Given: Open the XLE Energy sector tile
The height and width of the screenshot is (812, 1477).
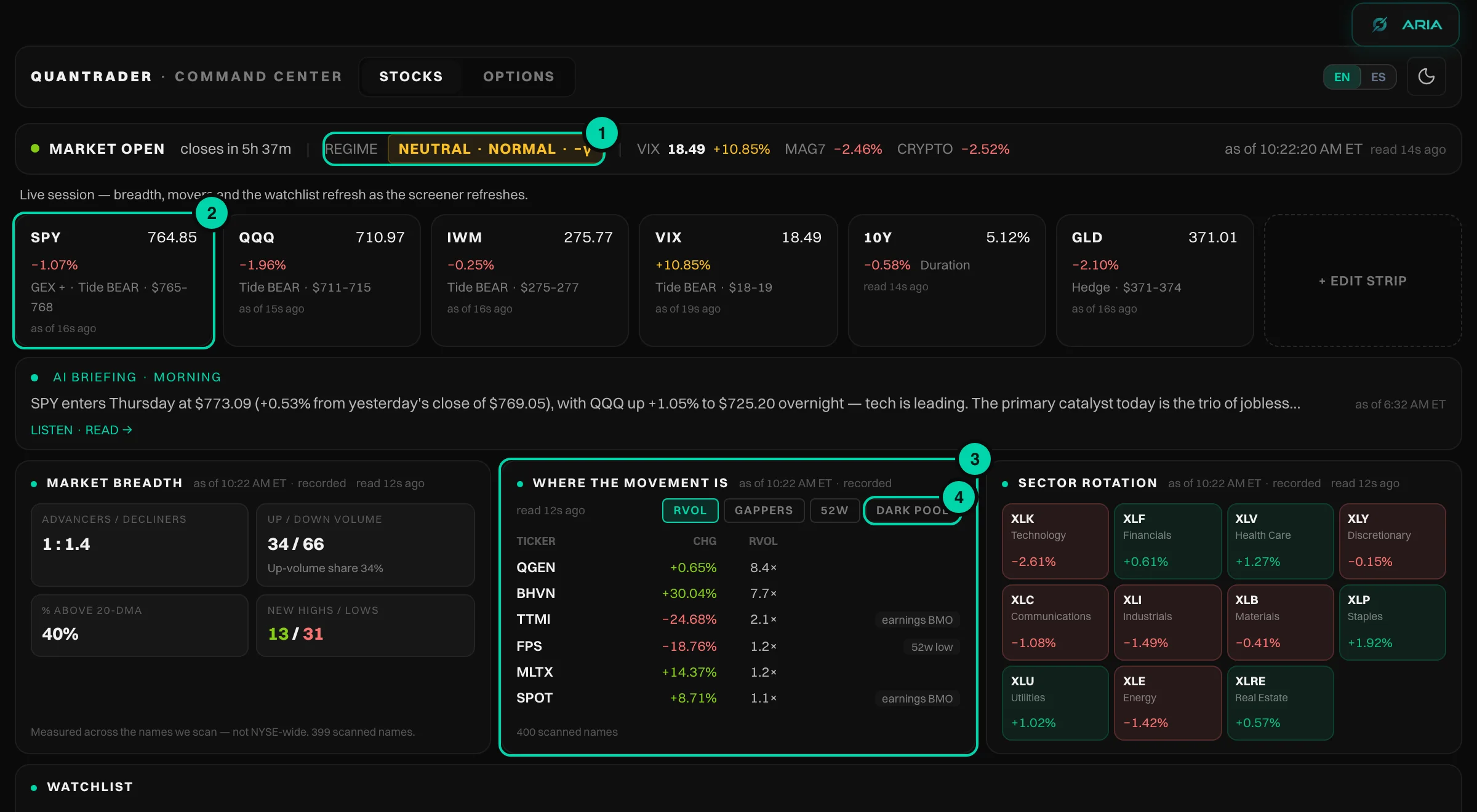Looking at the screenshot, I should (1167, 703).
